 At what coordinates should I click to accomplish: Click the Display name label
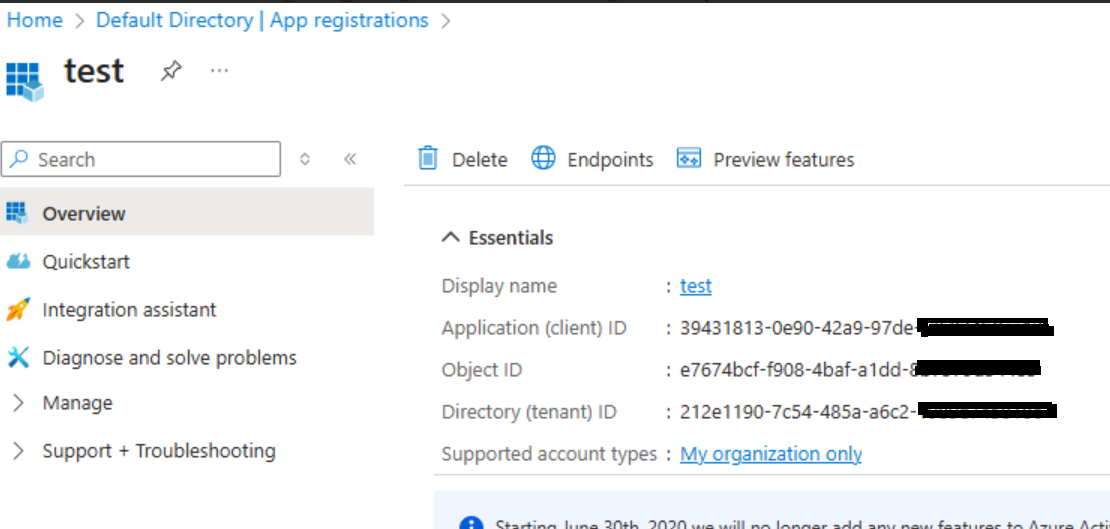499,286
